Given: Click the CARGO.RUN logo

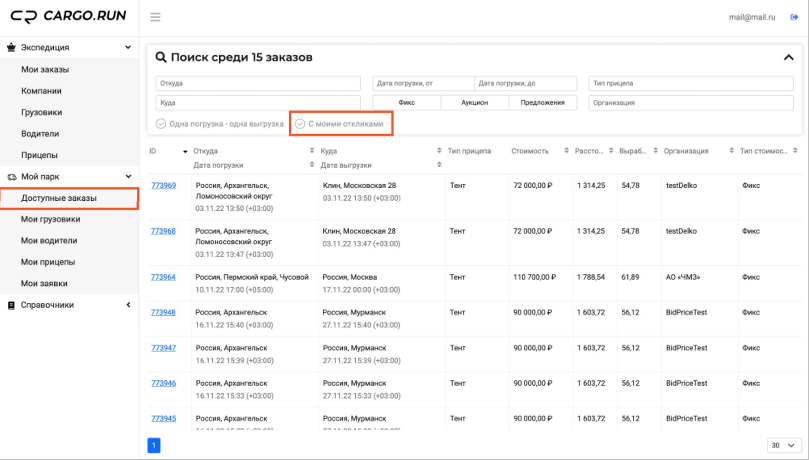Looking at the screenshot, I should coord(68,17).
